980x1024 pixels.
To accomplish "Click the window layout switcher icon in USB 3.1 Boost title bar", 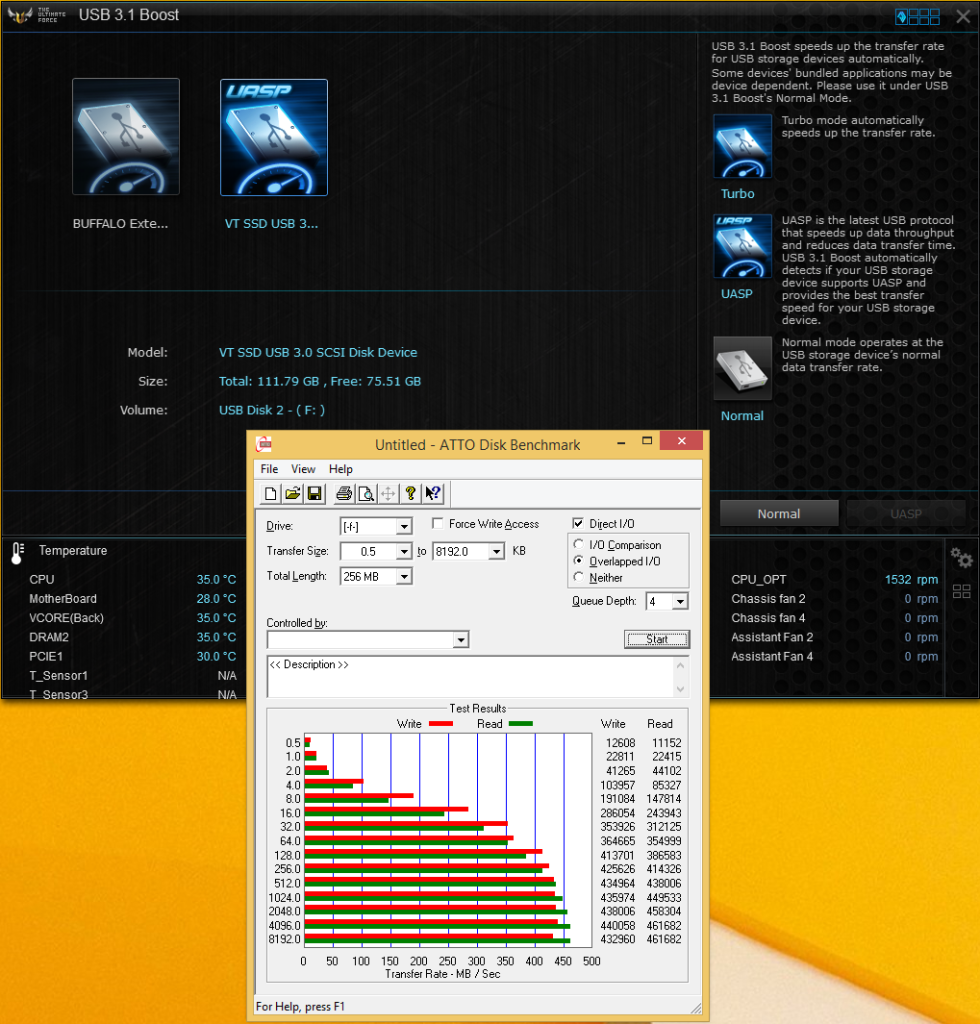I will tap(917, 16).
